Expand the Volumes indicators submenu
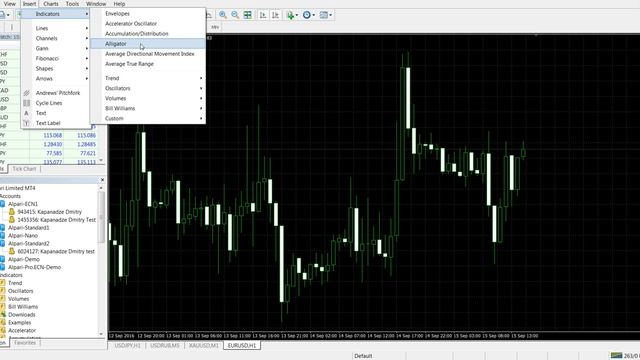Image resolution: width=640 pixels, height=360 pixels. (x=148, y=98)
